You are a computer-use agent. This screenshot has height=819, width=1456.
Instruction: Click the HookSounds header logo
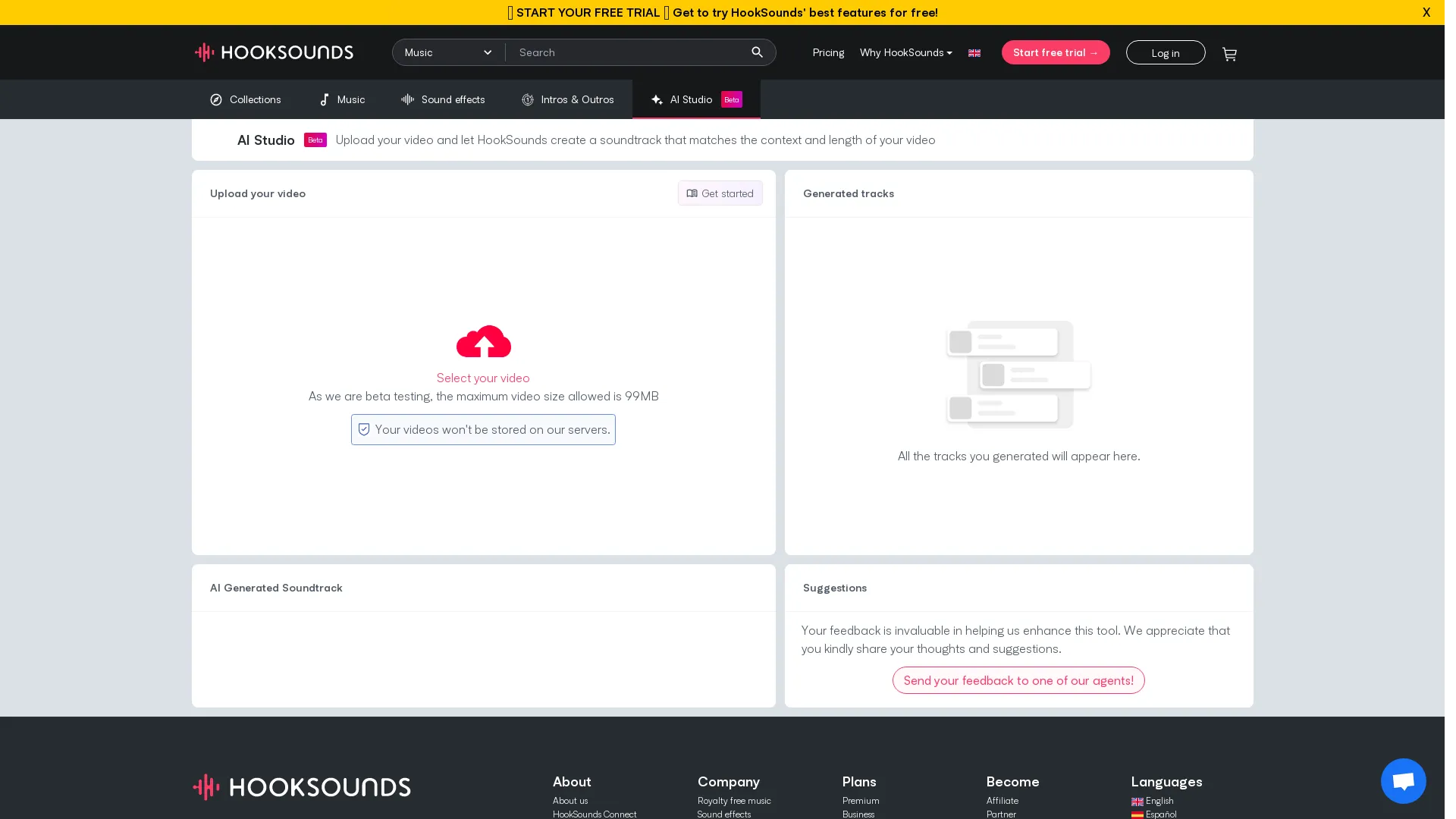click(x=274, y=52)
